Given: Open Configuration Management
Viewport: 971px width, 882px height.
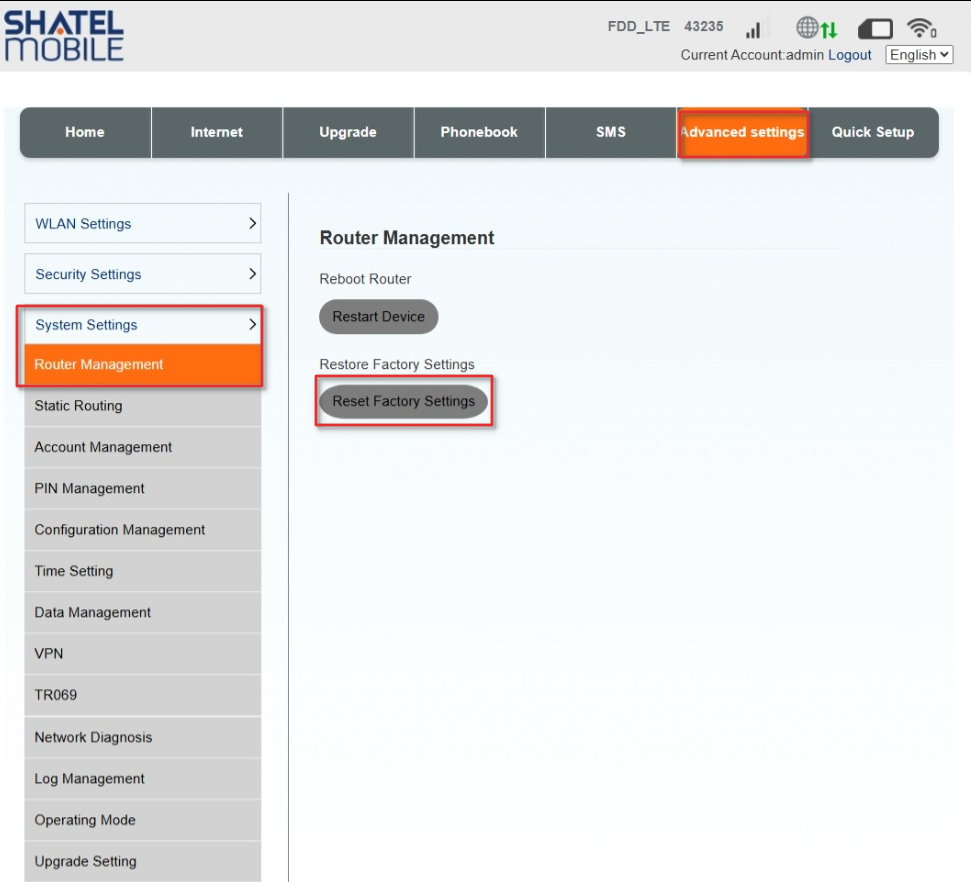Looking at the screenshot, I should click(x=142, y=530).
